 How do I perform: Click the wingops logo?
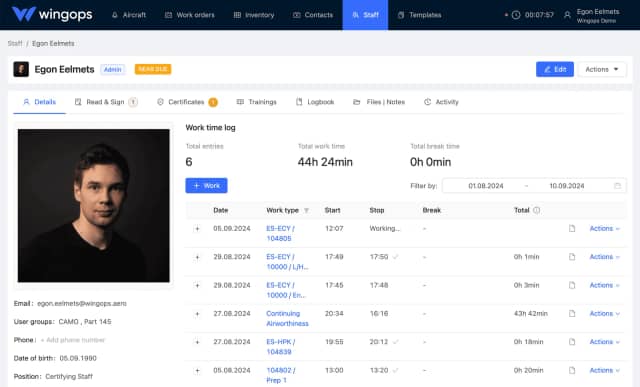tap(52, 14)
